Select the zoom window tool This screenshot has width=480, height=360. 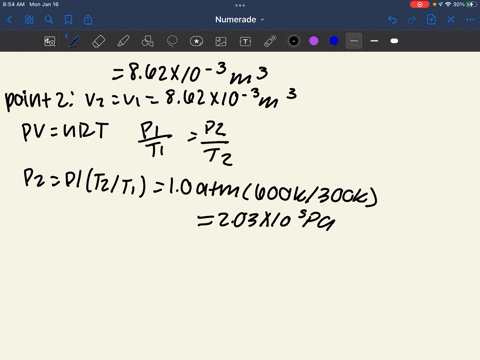pos(50,41)
